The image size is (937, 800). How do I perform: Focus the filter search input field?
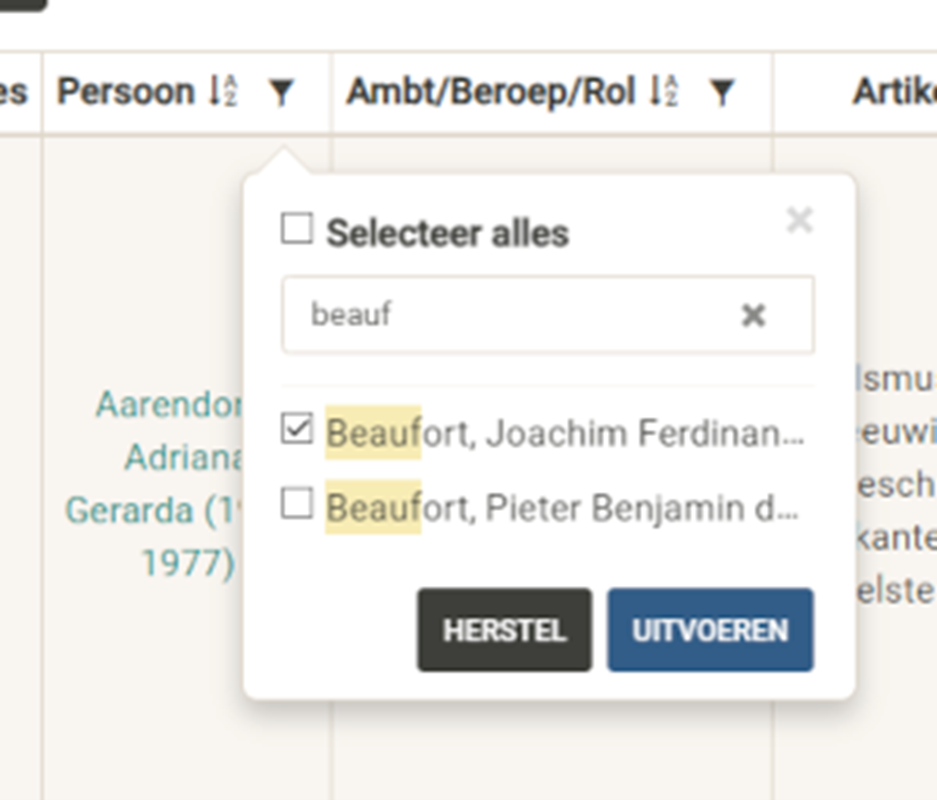point(548,315)
